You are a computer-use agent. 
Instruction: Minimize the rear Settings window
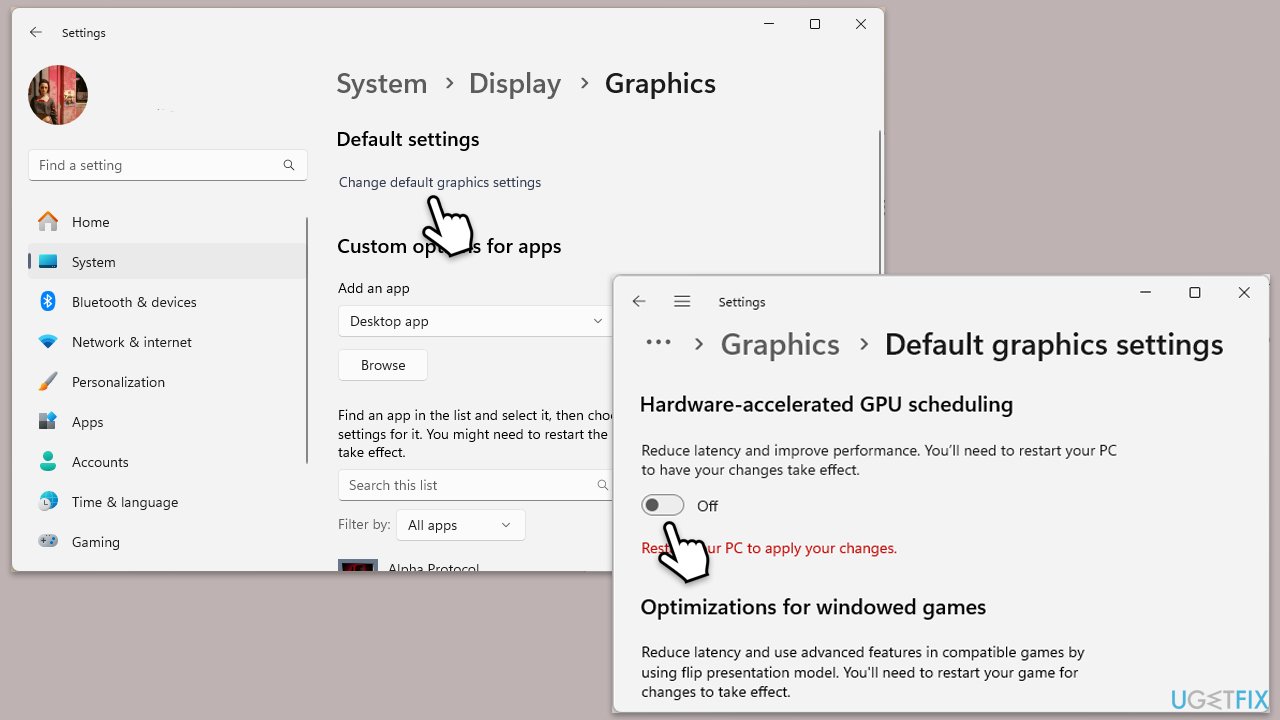[769, 24]
